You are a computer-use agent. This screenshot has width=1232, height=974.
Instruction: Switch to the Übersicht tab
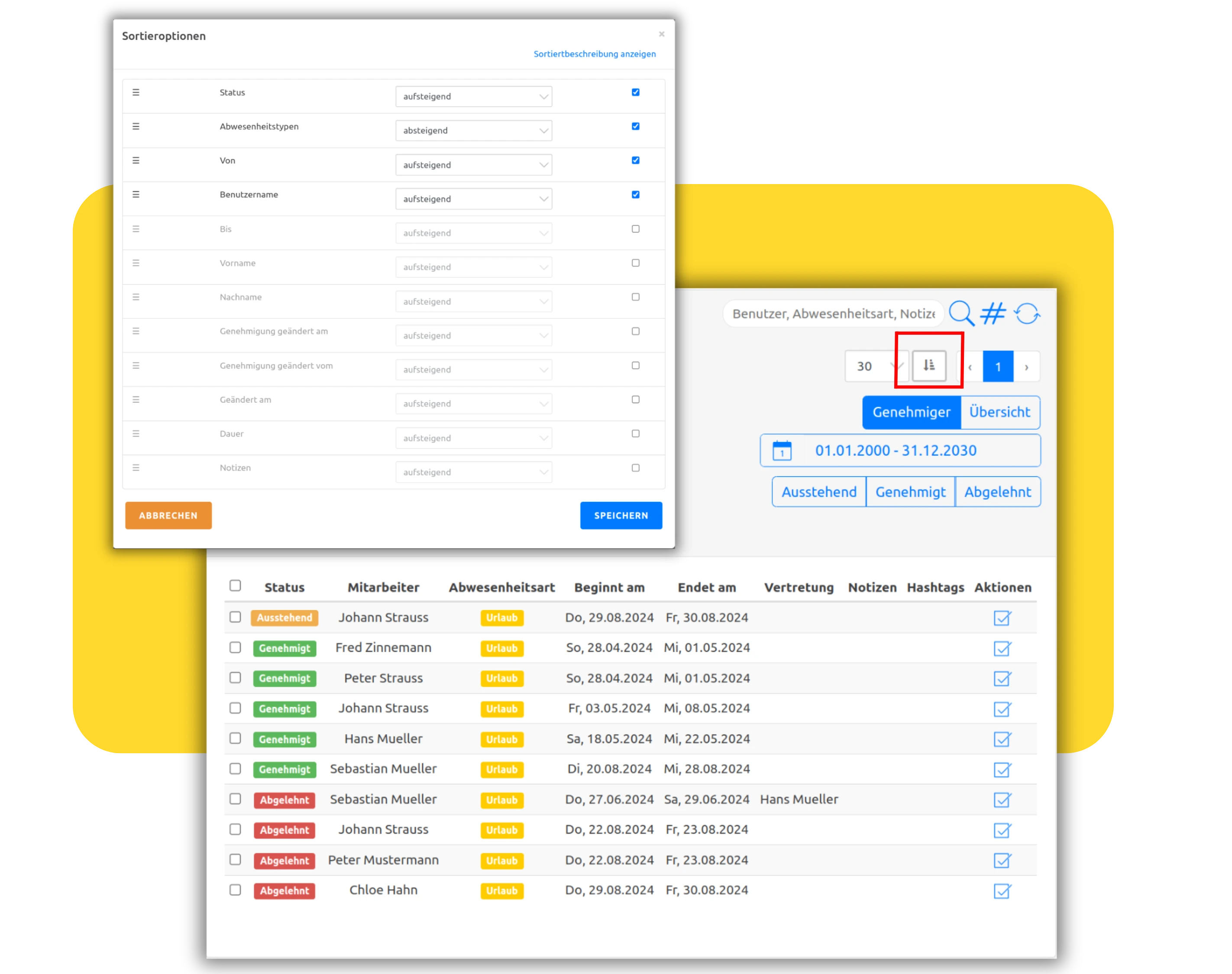click(999, 412)
